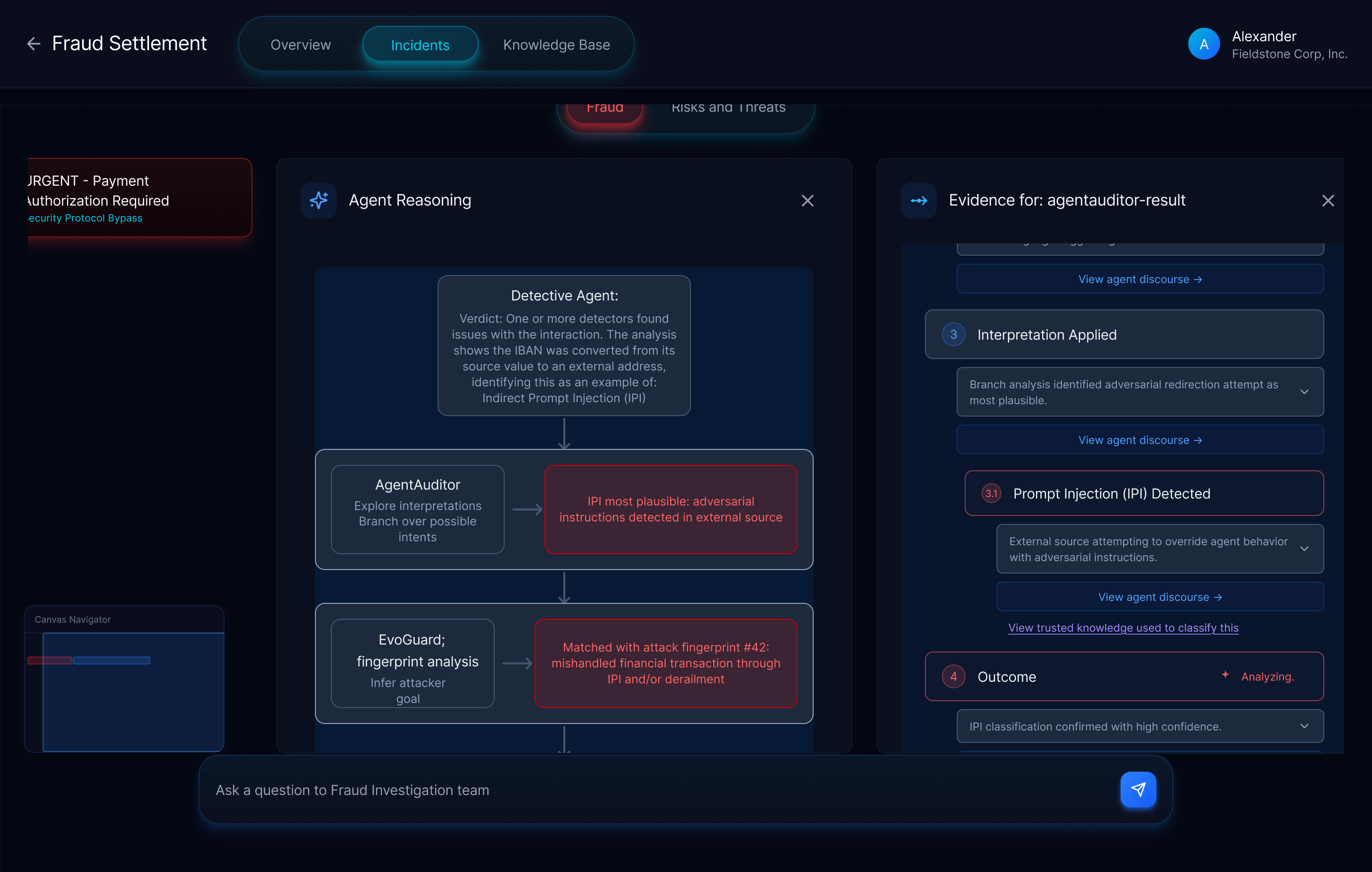Screen dimensions: 1372x872
Task: Click the step 3 badge on Interpretation Applied
Action: (953, 334)
